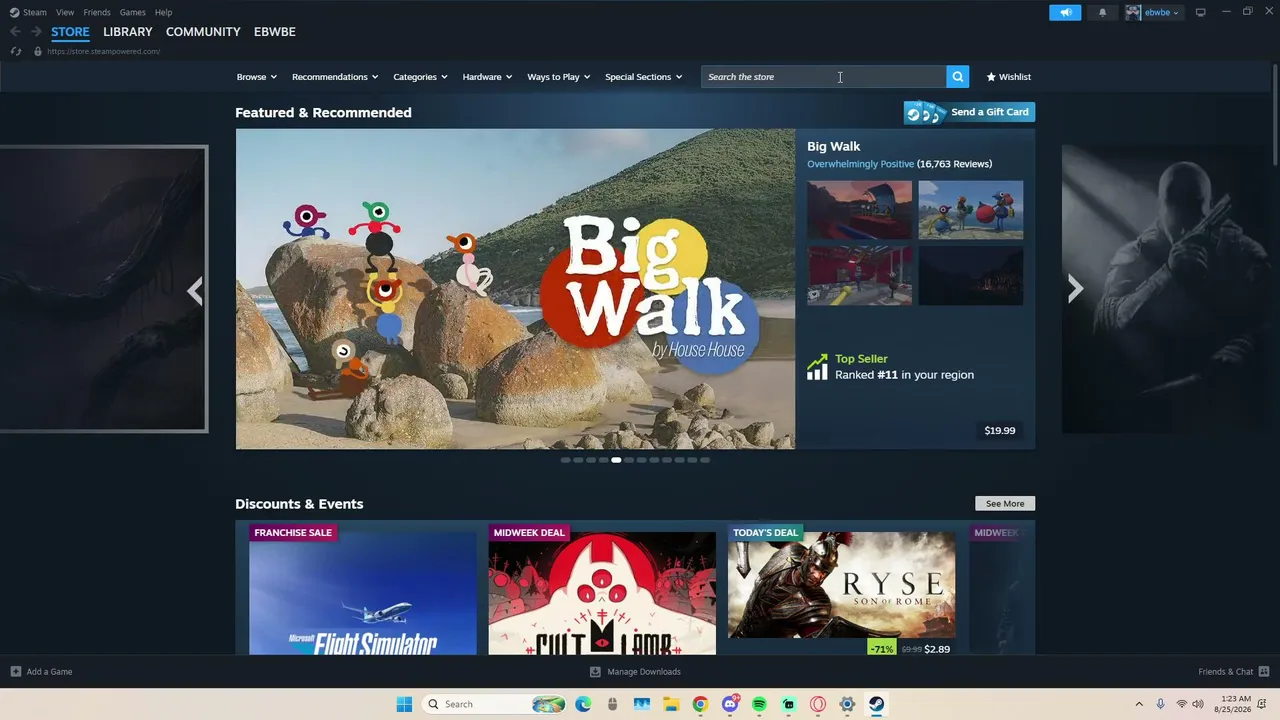
Task: Click the Manage Downloads icon
Action: pyautogui.click(x=595, y=672)
